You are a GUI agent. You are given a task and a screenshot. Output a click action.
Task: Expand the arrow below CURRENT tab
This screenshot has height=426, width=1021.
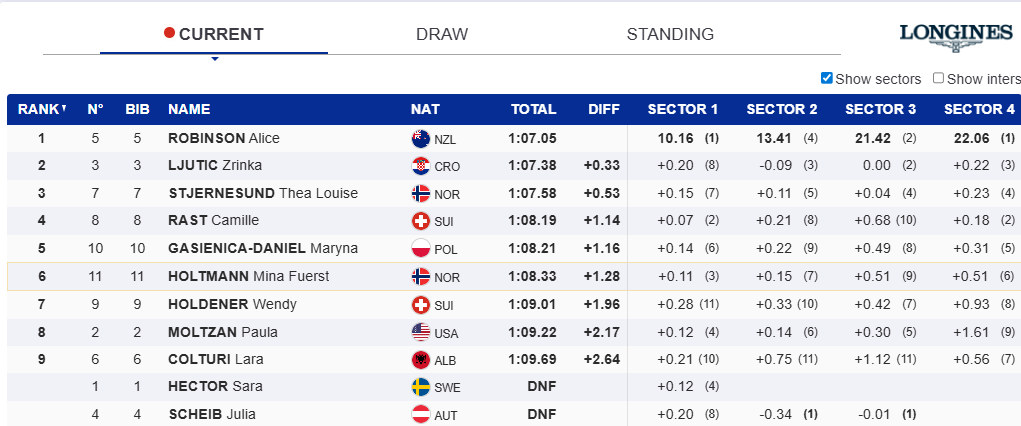pyautogui.click(x=214, y=59)
